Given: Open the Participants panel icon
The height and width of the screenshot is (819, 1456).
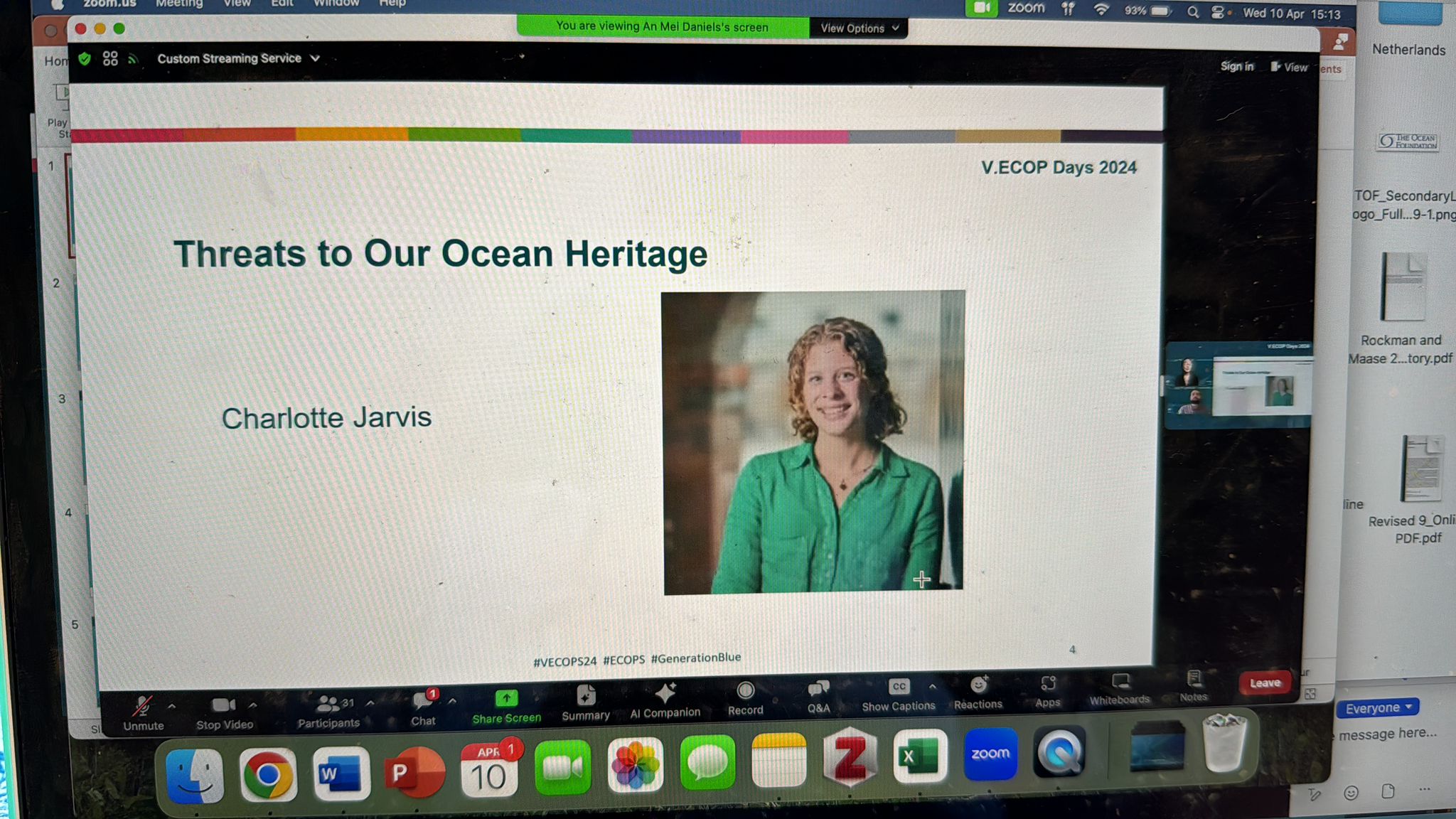Looking at the screenshot, I should coord(329,702).
